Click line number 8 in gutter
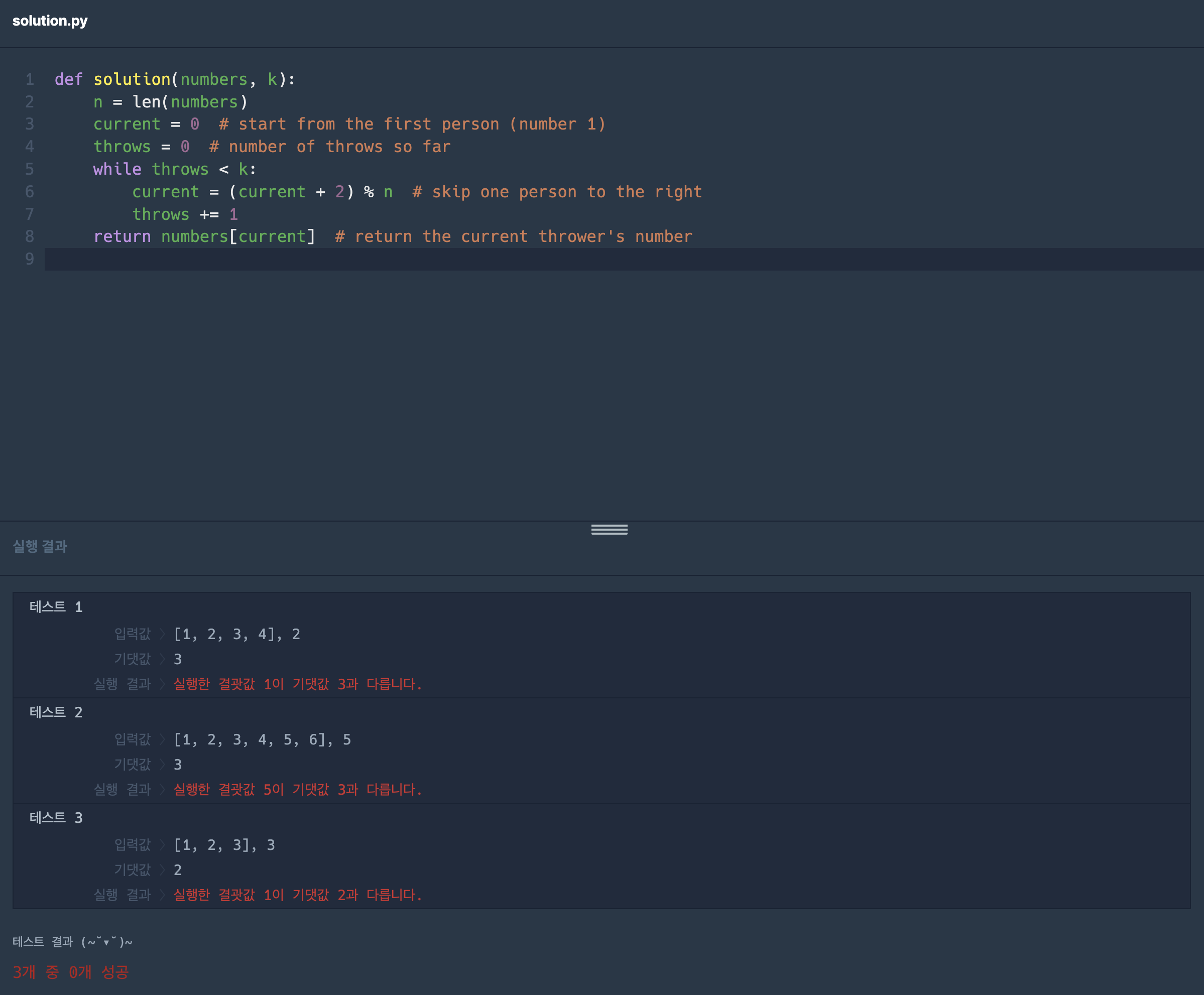This screenshot has height=995, width=1204. click(x=30, y=236)
